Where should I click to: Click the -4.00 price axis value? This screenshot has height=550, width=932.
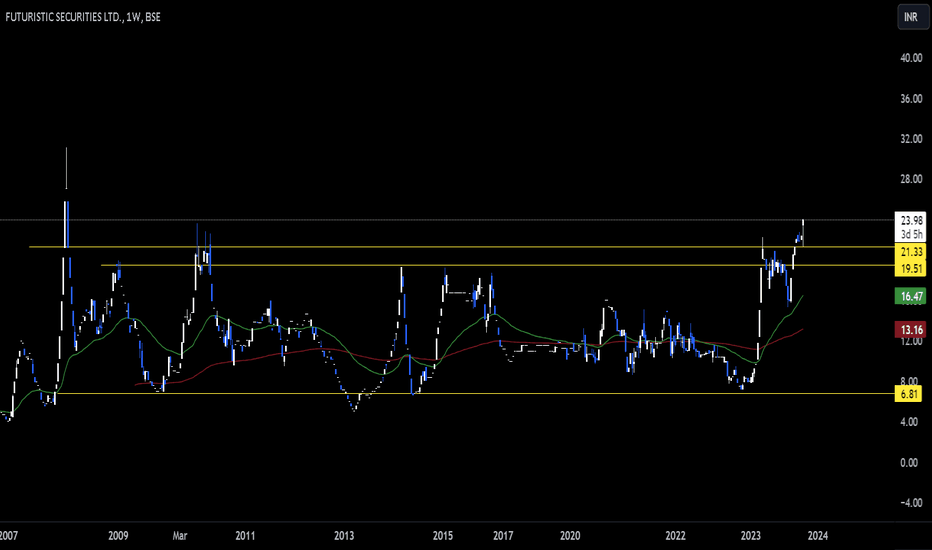click(911, 502)
